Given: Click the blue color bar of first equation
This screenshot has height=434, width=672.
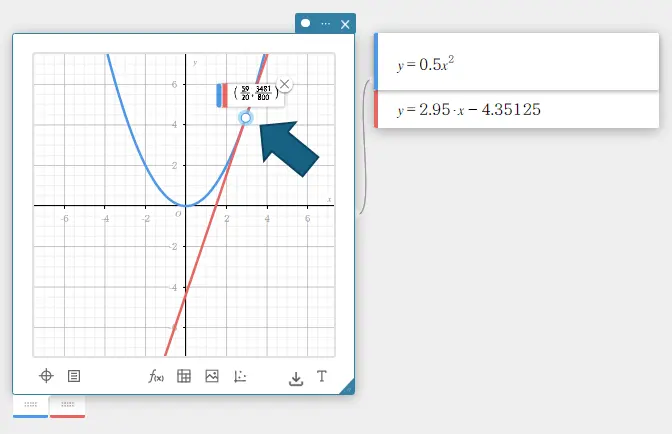Looking at the screenshot, I should pyautogui.click(x=376, y=62).
